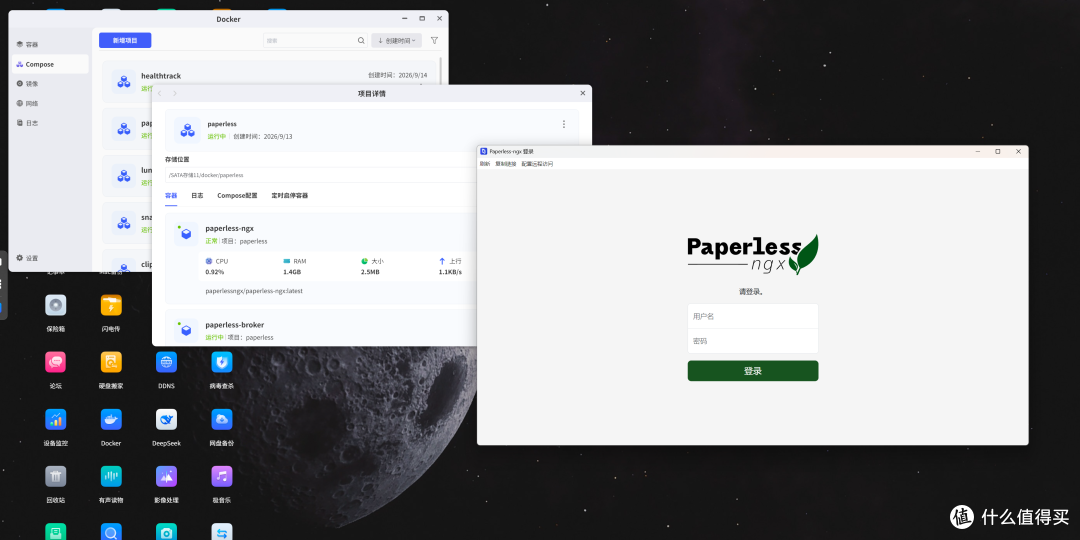The image size is (1080, 540).
Task: Focus the 用户名 input field
Action: click(x=753, y=316)
